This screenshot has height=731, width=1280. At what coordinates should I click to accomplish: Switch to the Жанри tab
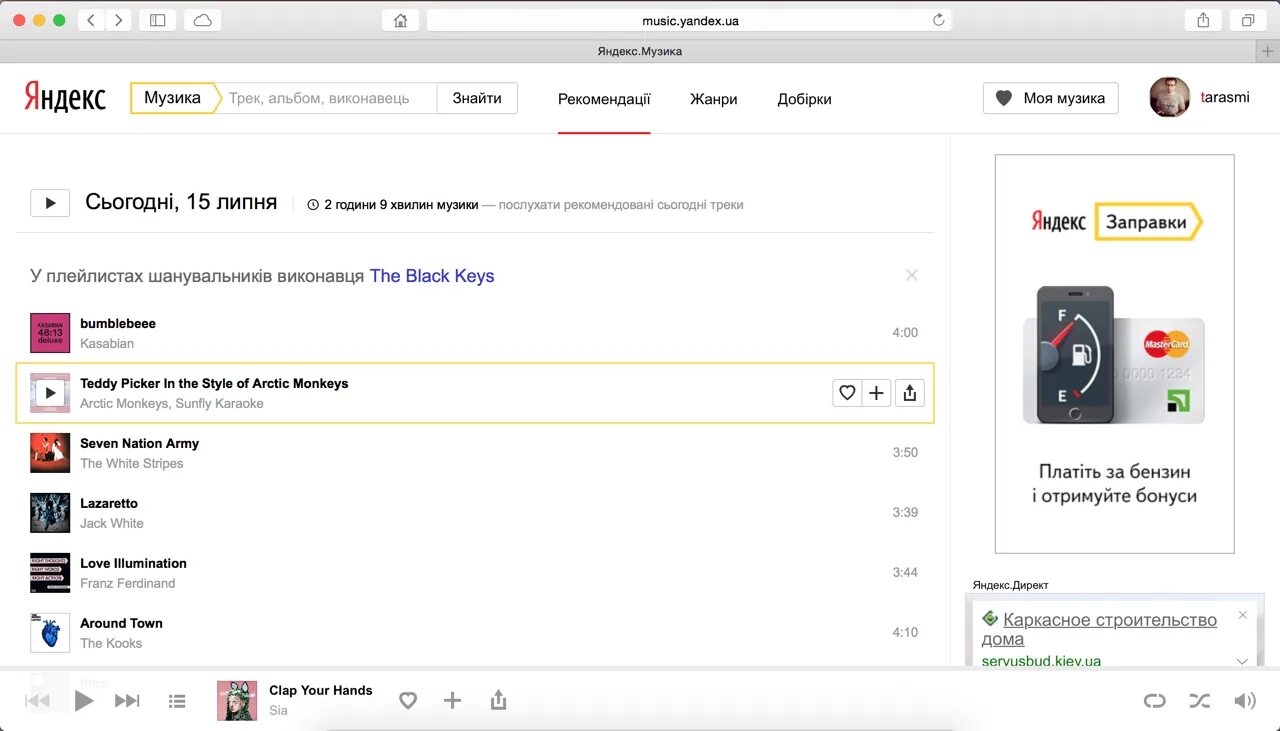[714, 99]
